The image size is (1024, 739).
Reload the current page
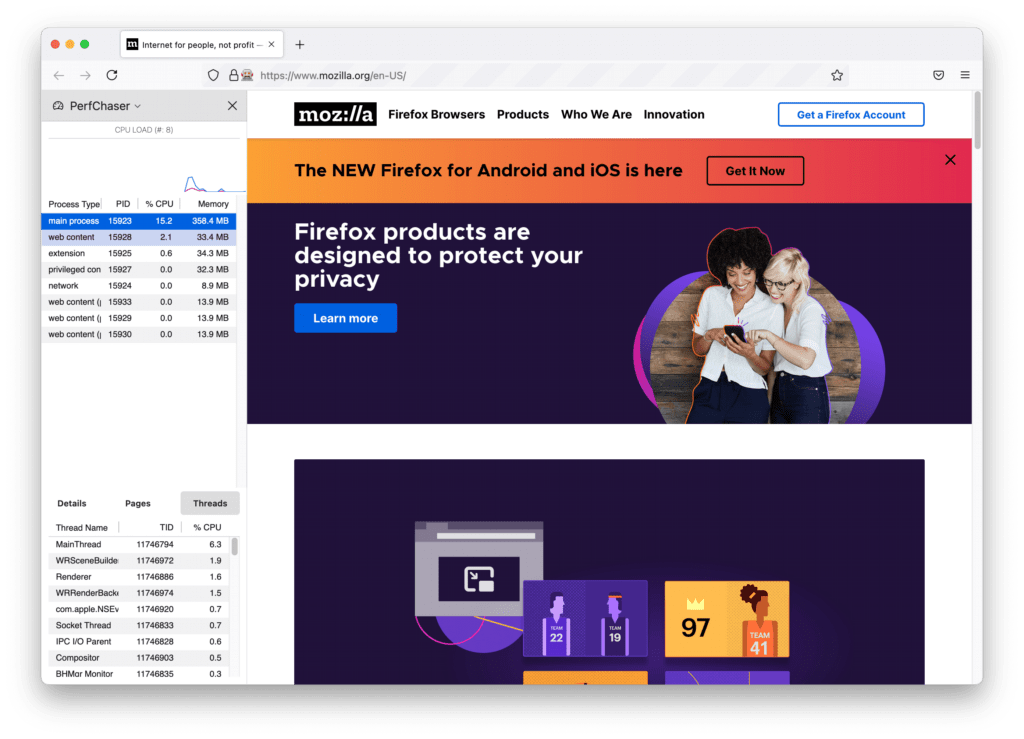[x=112, y=75]
